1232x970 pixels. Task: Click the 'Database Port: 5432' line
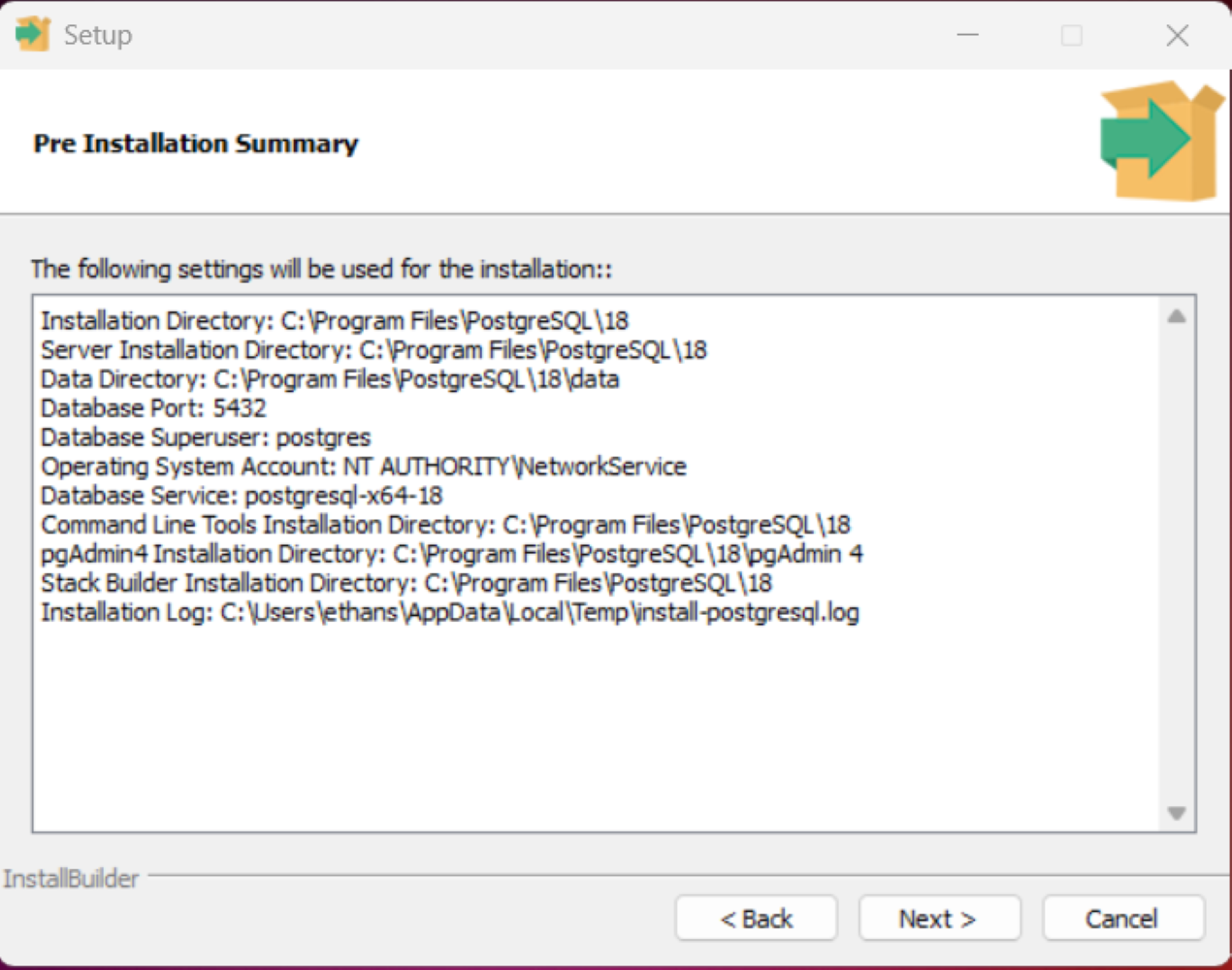click(153, 407)
